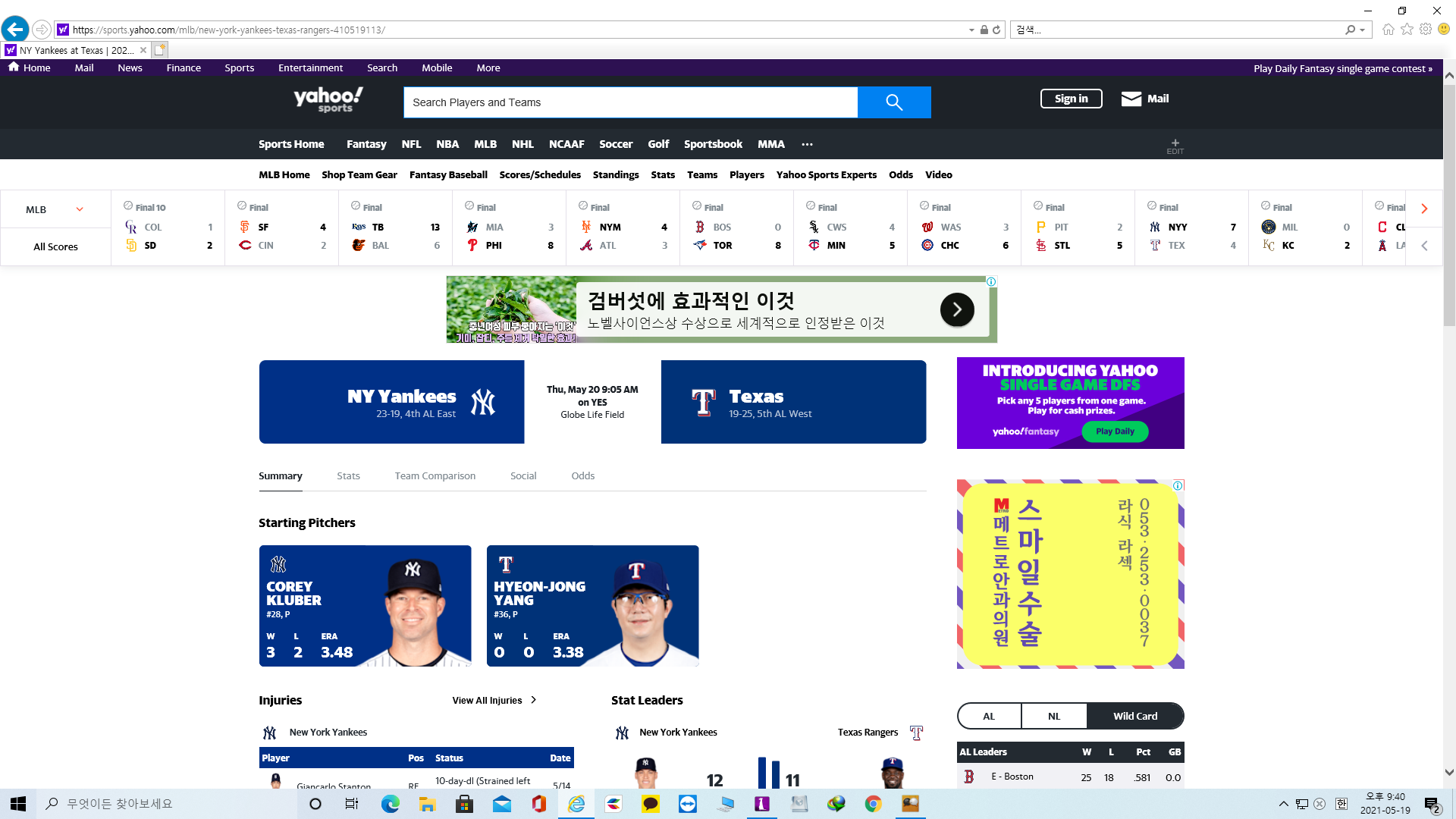This screenshot has width=1456, height=819.
Task: Refresh the page with reload icon
Action: click(996, 30)
